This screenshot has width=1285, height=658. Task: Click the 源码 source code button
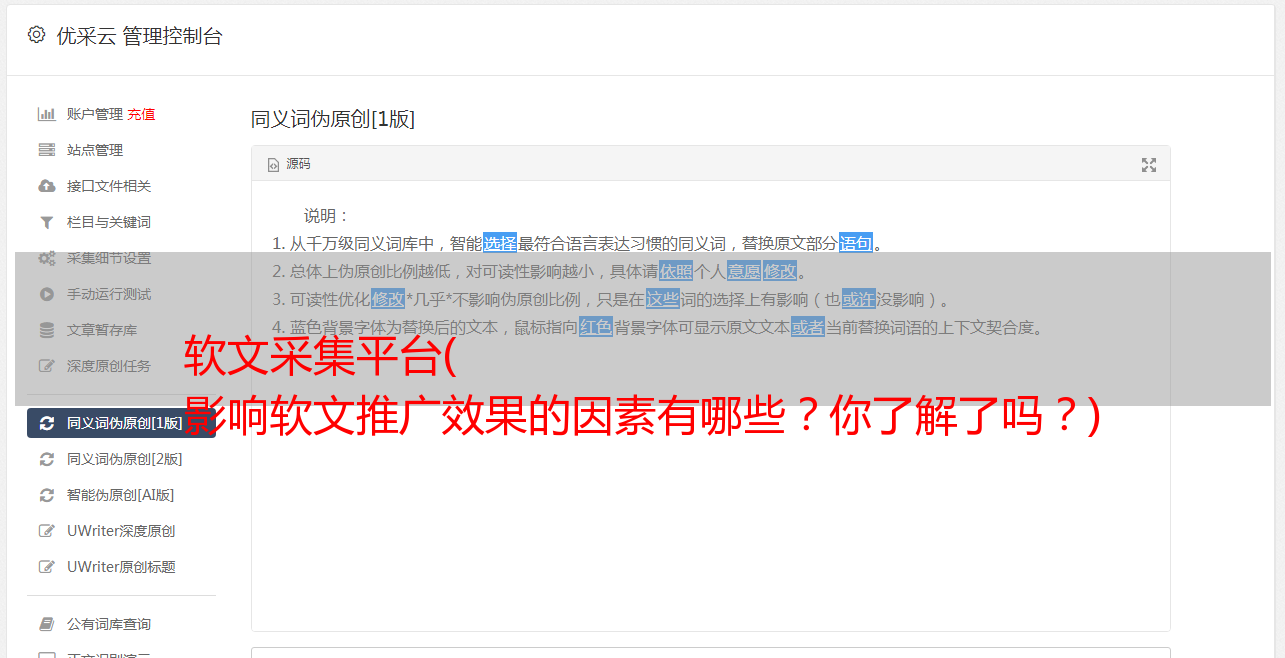(x=289, y=164)
